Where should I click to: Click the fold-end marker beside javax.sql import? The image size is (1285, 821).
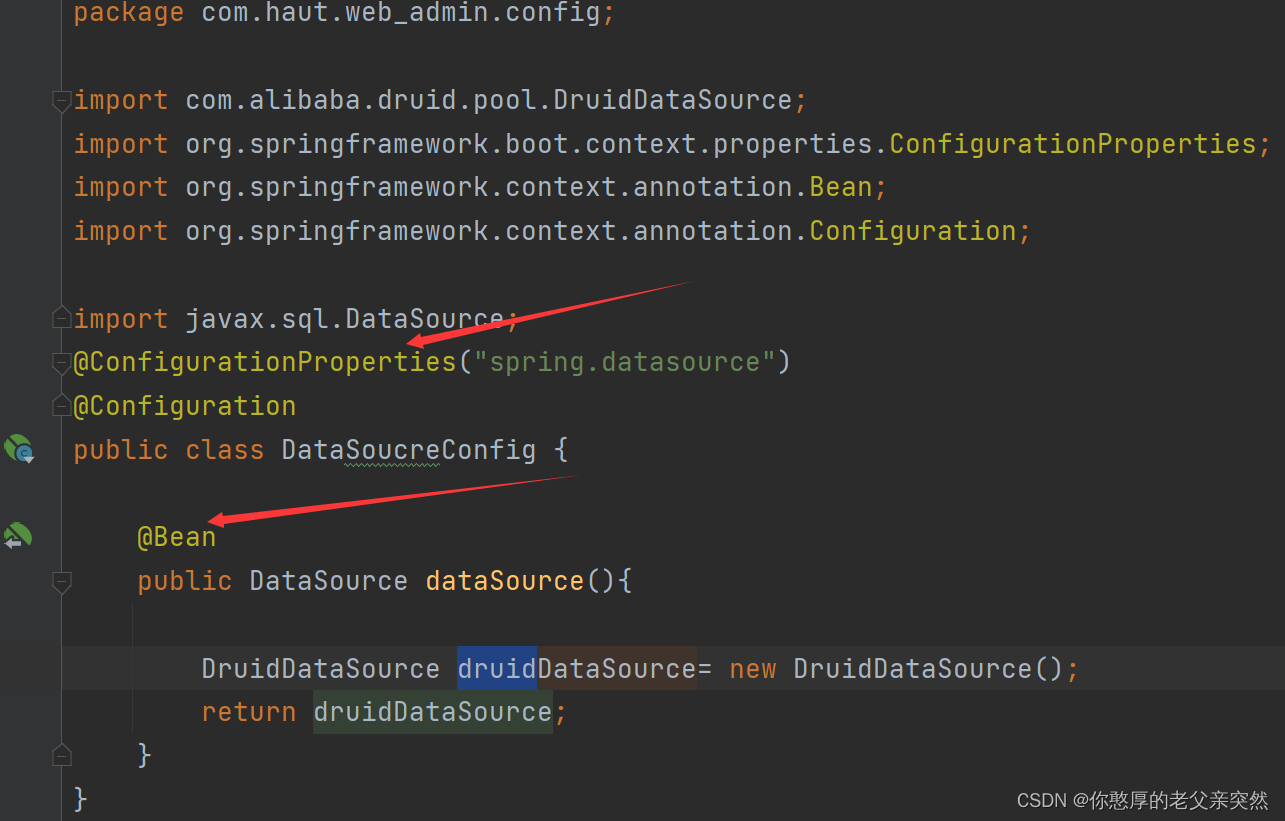61,317
